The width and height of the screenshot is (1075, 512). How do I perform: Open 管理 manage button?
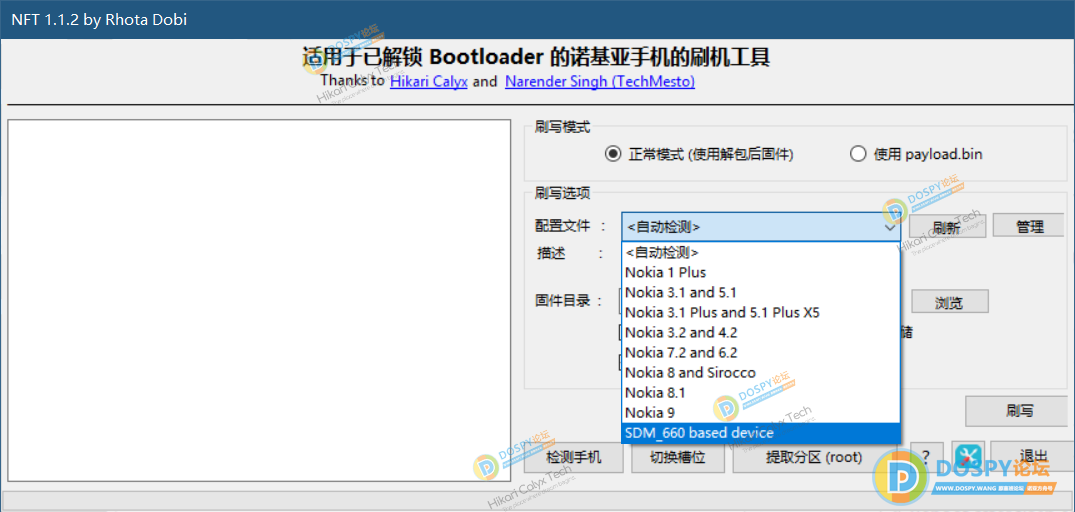1028,226
